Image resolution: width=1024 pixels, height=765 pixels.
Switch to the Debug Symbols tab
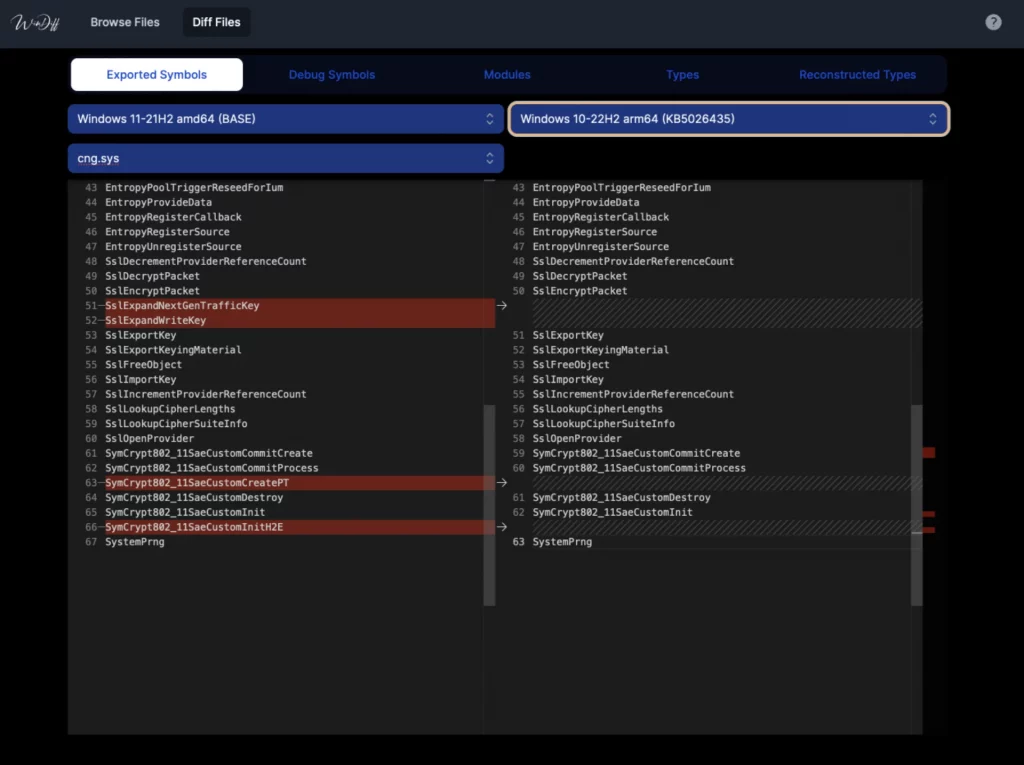pyautogui.click(x=332, y=74)
